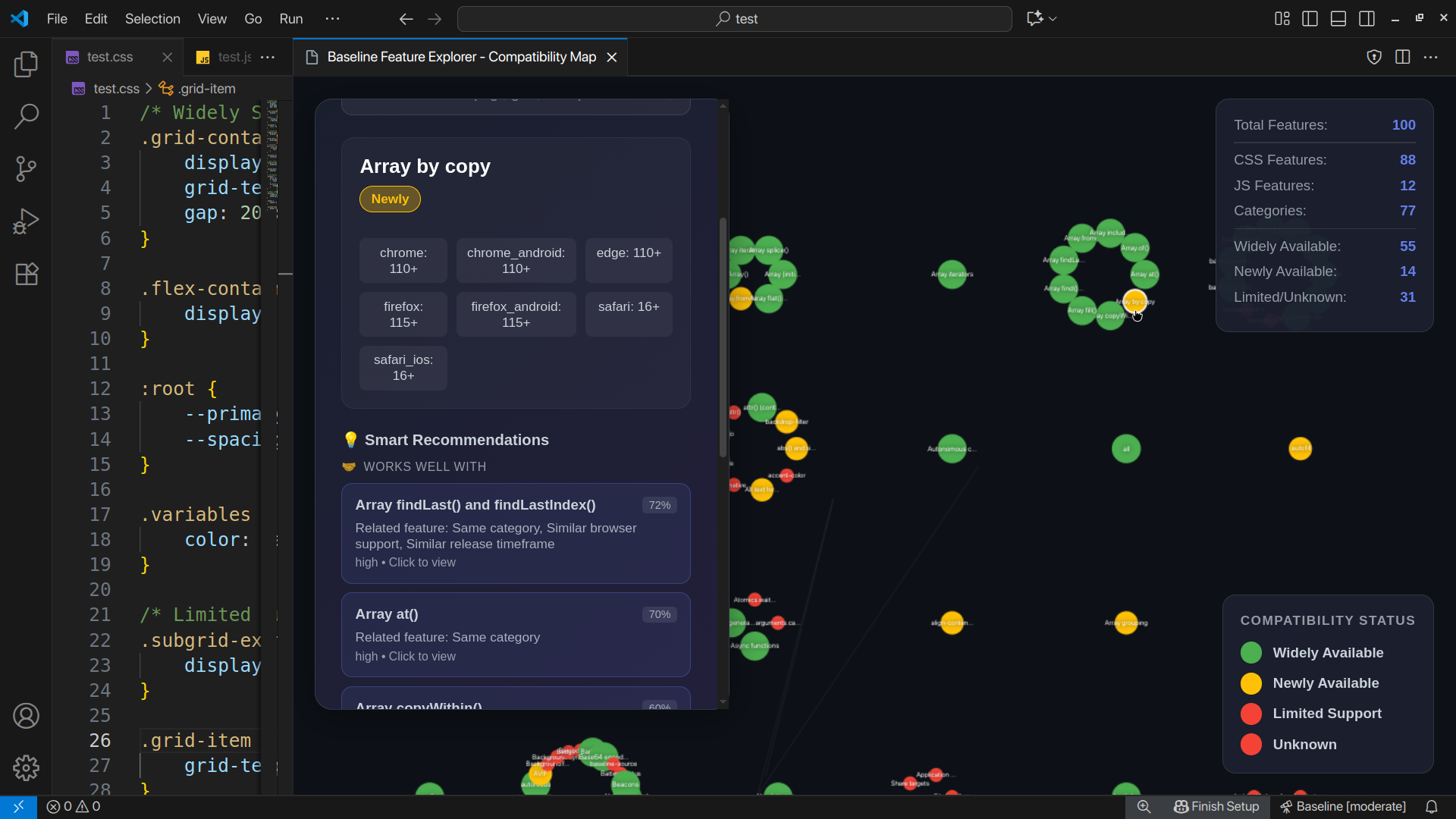Click the yellow Newly Available legend swatch

(x=1250, y=683)
